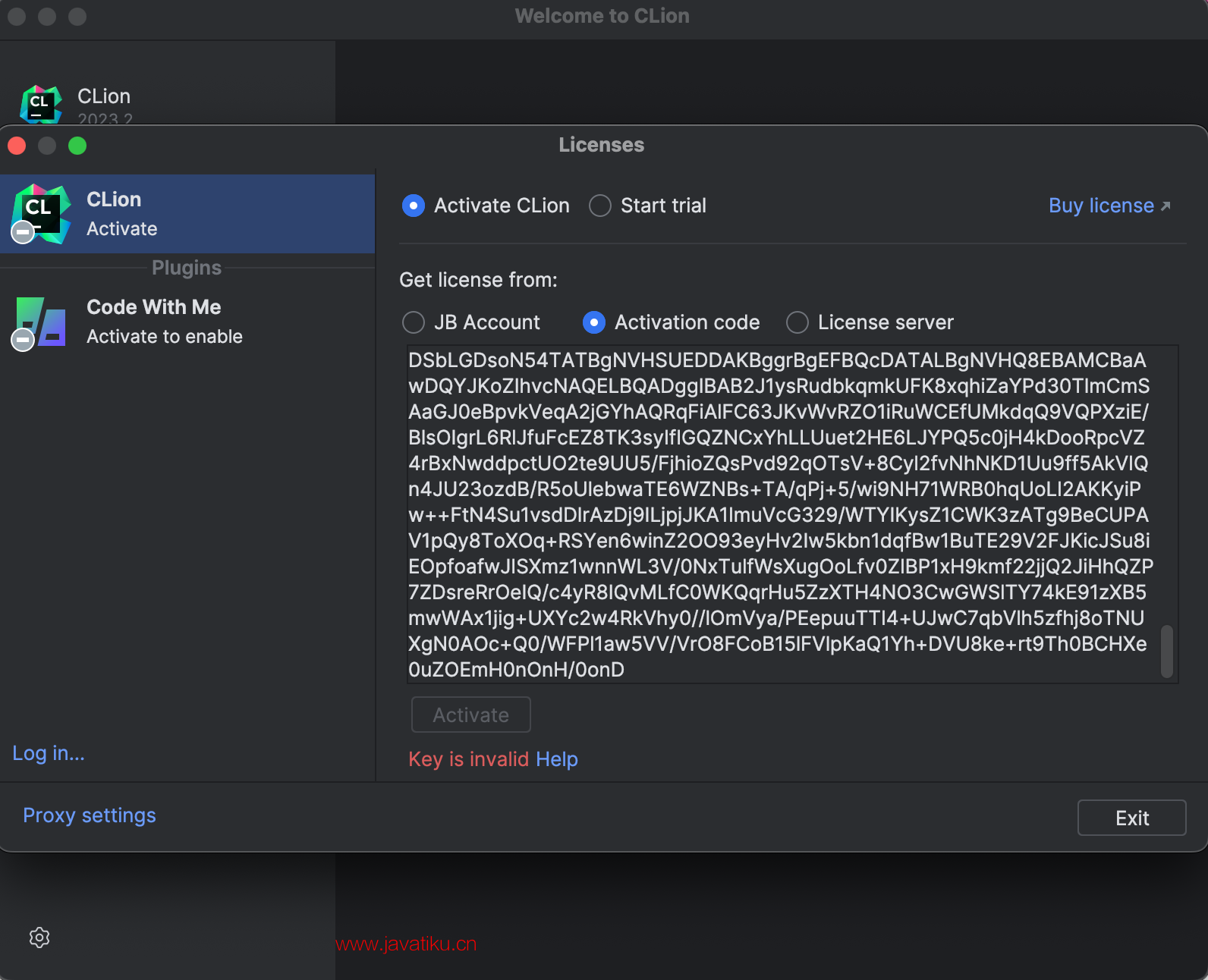The height and width of the screenshot is (980, 1208).
Task: Click the CLion logo in Welcome window
Action: pos(41,104)
